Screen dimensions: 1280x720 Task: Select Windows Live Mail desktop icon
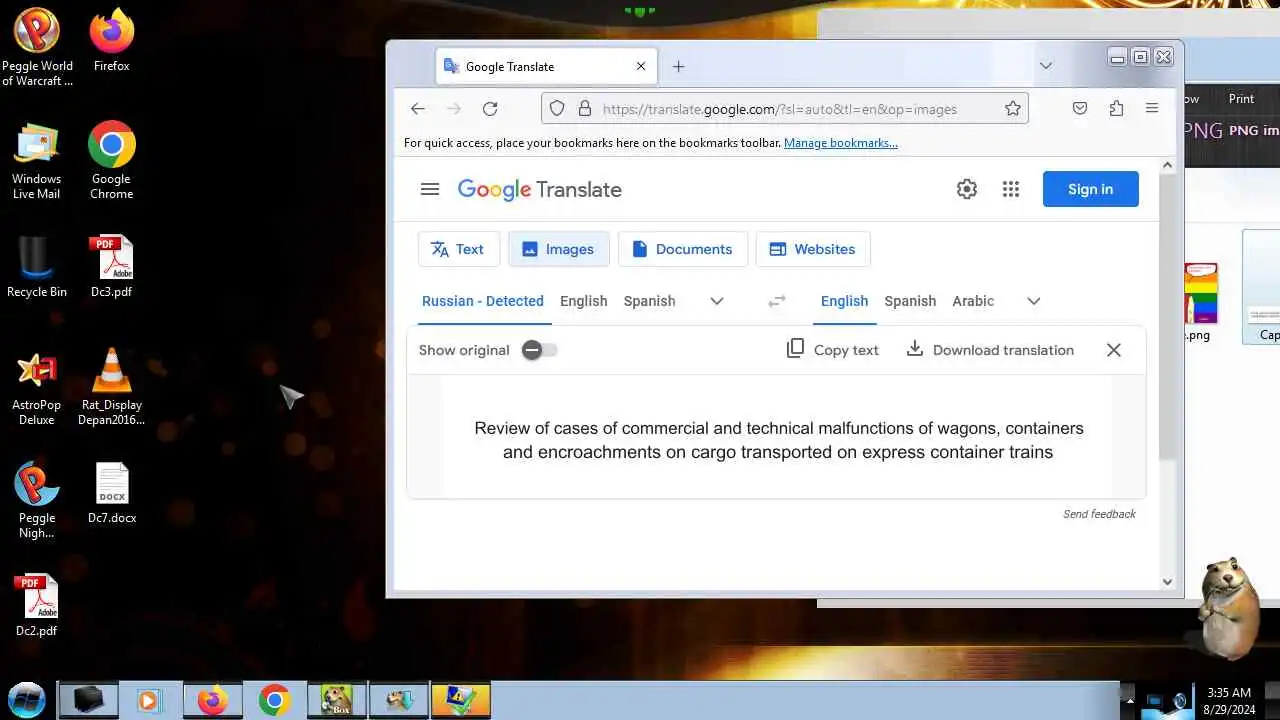36,161
